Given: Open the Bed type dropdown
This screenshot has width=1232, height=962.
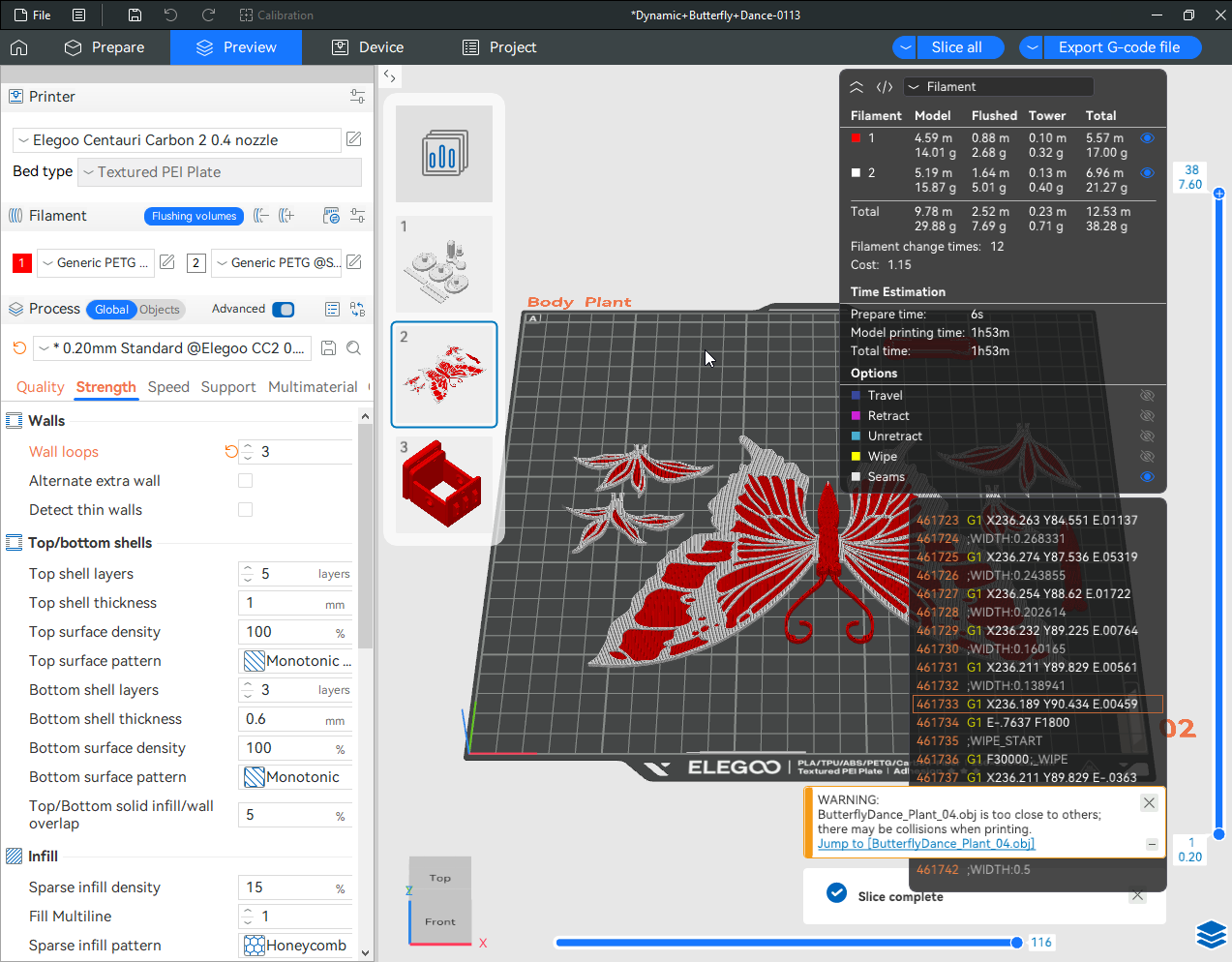Looking at the screenshot, I should [x=221, y=172].
